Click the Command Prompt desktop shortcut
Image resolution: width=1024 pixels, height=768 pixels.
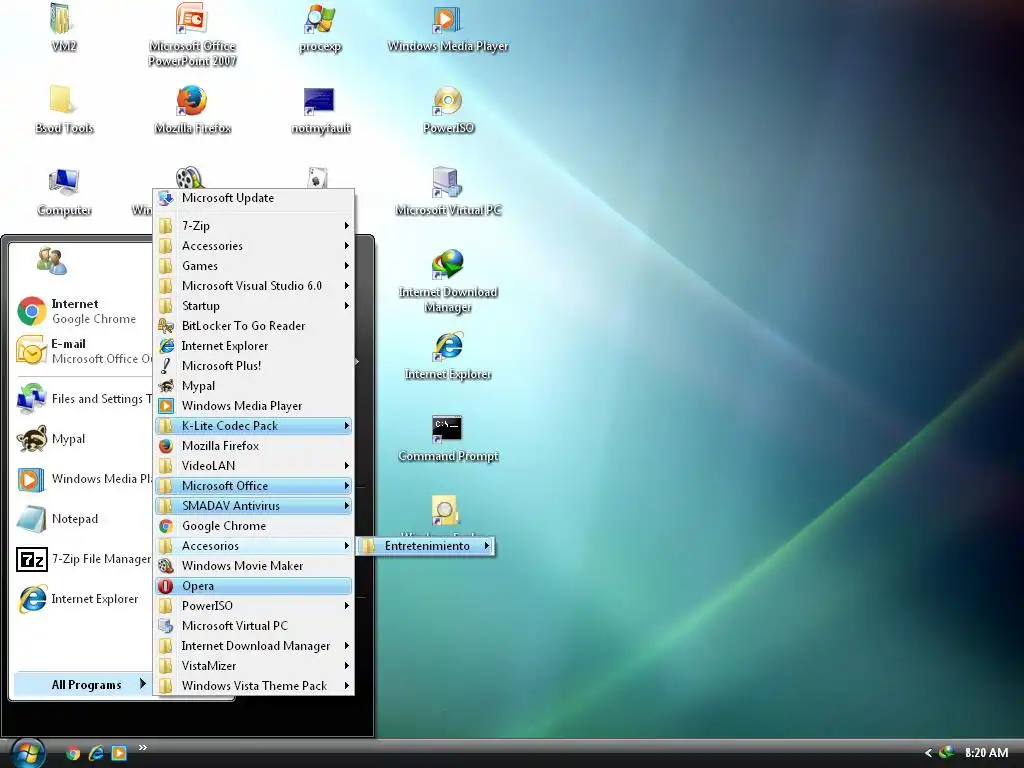pyautogui.click(x=447, y=438)
